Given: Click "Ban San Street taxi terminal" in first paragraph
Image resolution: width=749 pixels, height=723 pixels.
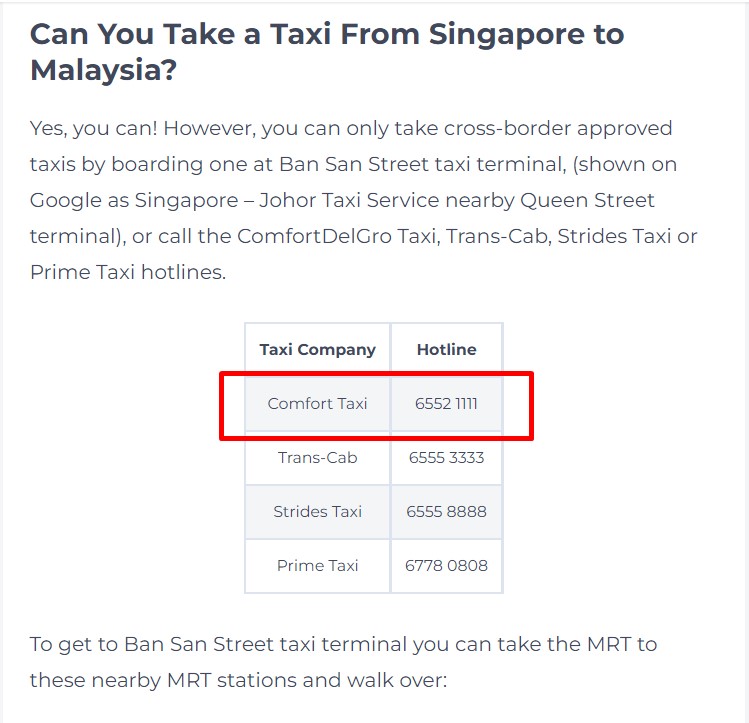Looking at the screenshot, I should point(423,164).
